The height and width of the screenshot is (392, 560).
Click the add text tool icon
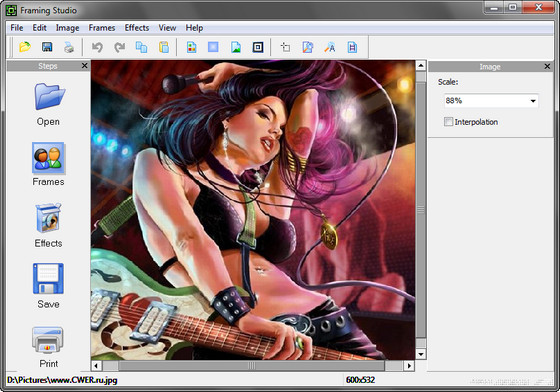(x=330, y=47)
